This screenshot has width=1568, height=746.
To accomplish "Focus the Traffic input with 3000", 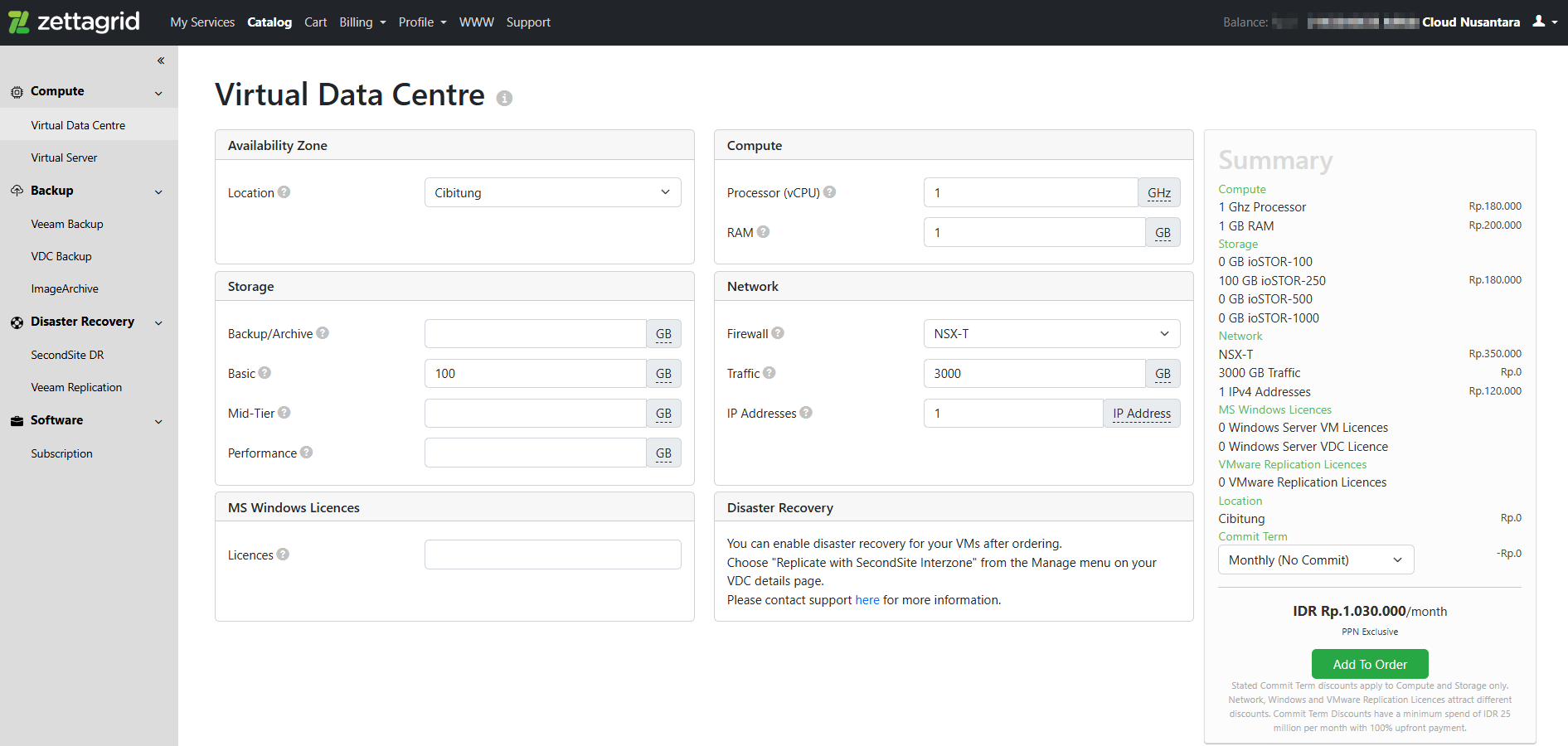I will point(1034,373).
